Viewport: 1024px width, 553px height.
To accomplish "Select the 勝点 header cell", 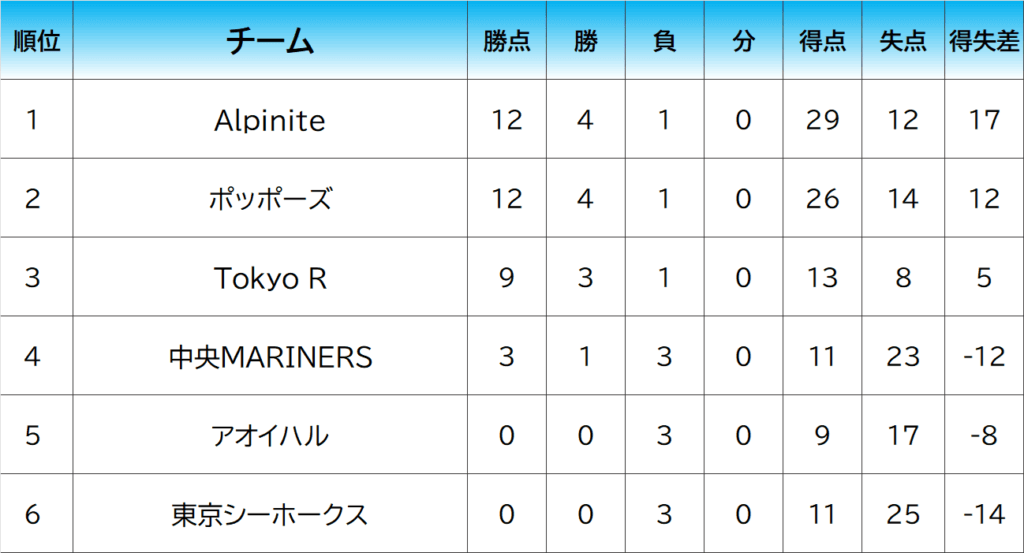I will coord(507,41).
